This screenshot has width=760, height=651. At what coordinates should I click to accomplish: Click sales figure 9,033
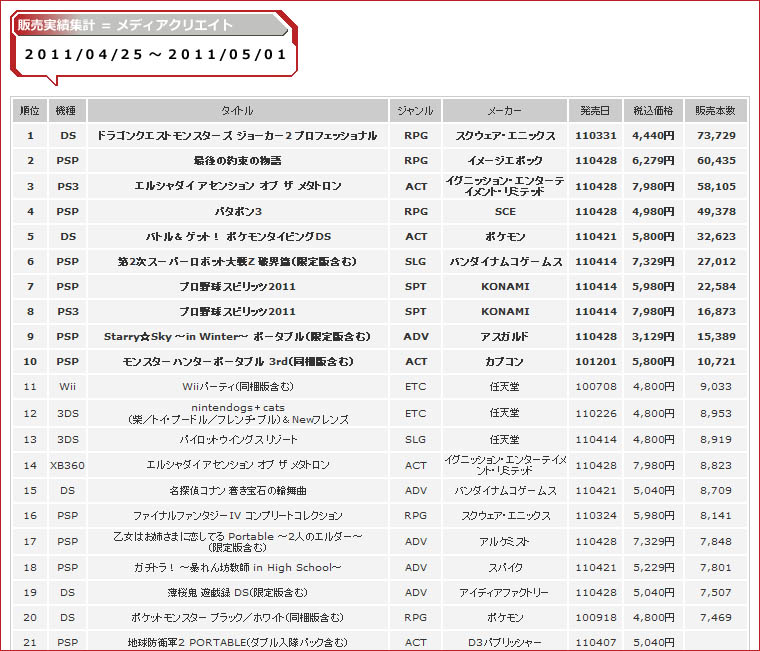click(716, 387)
